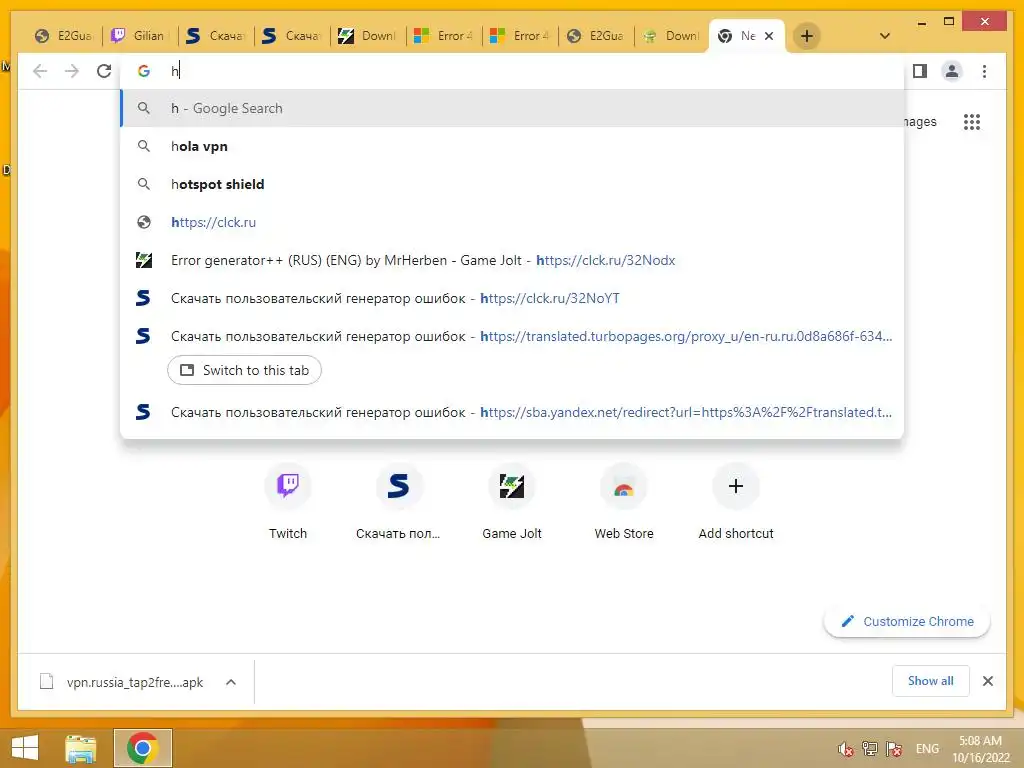1024x768 pixels.
Task: Click the 'Switch to this tab' button
Action: (x=244, y=370)
